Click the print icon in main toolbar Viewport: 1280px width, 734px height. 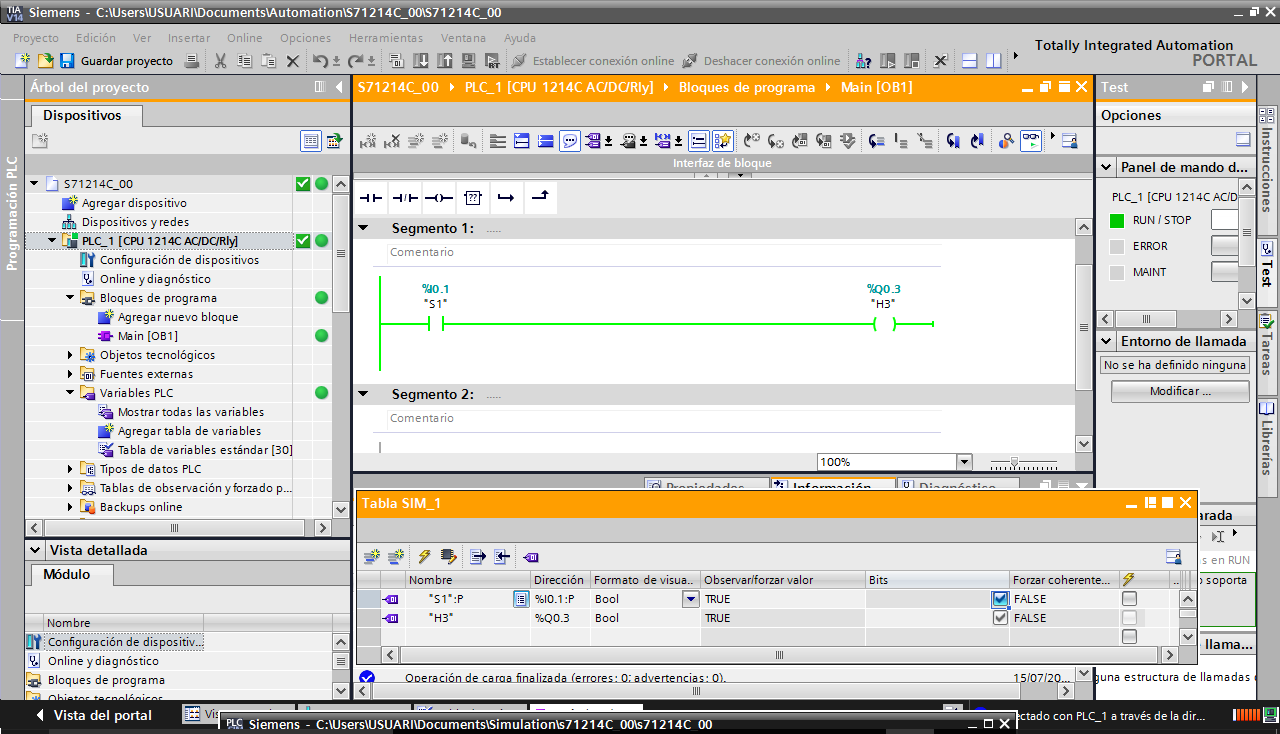[192, 61]
